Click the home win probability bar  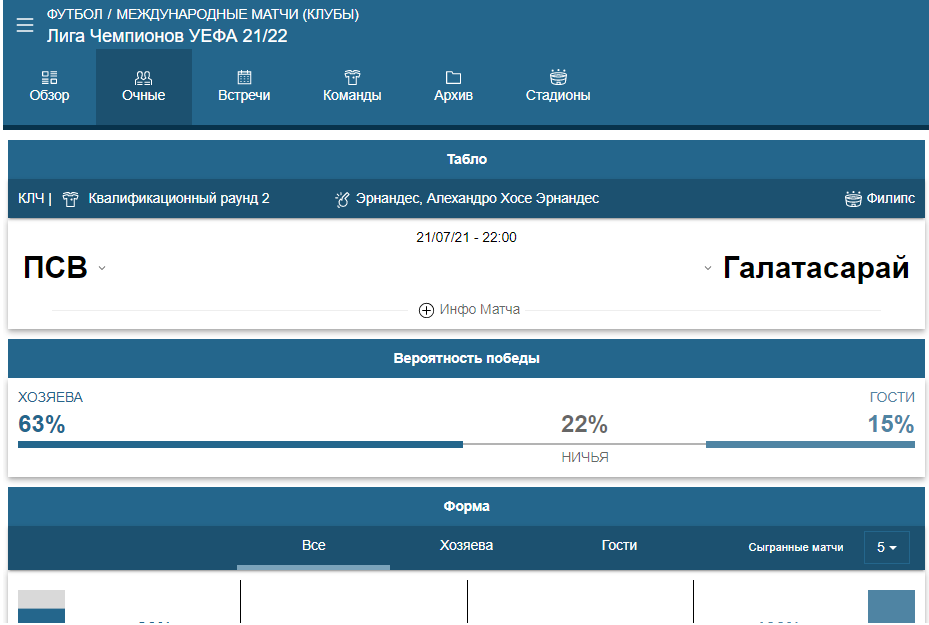(241, 444)
